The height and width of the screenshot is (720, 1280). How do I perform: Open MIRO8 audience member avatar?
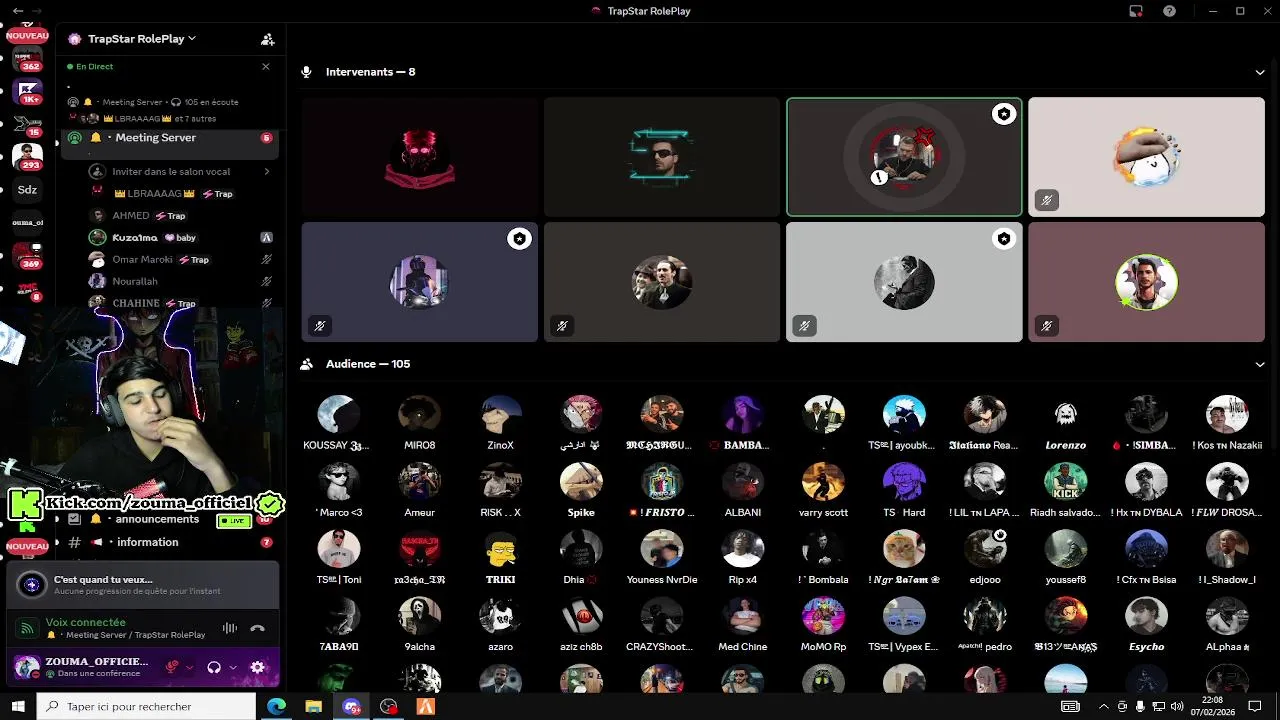419,414
